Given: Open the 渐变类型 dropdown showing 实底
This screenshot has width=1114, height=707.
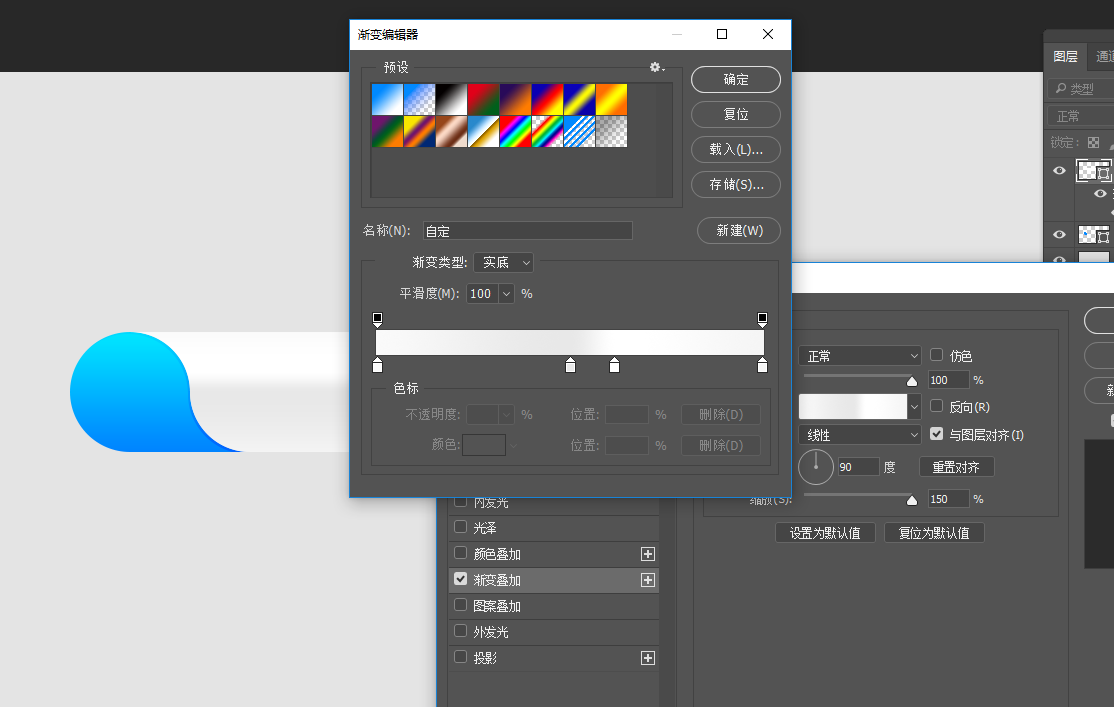Looking at the screenshot, I should click(503, 262).
